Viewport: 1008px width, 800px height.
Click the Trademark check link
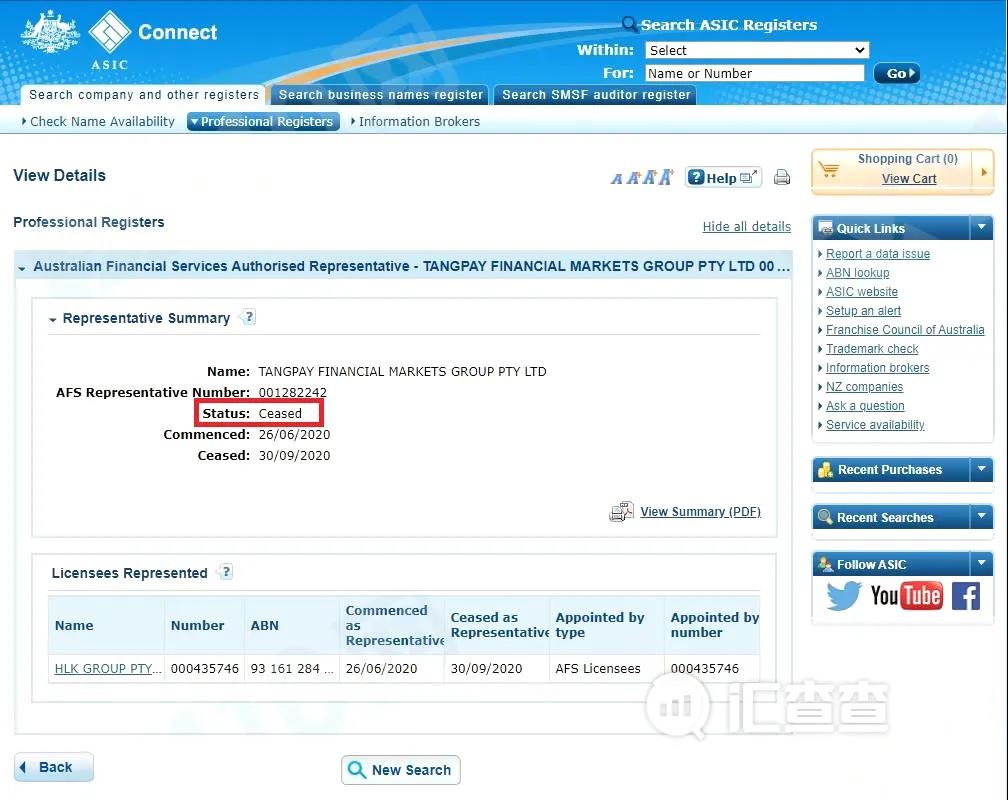pyautogui.click(x=872, y=349)
